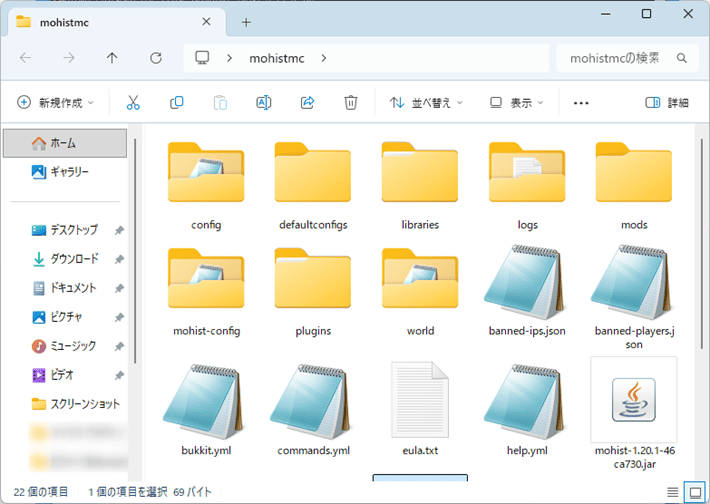Image resolution: width=710 pixels, height=504 pixels.
Task: Select the defaultconfigs folder
Action: point(313,186)
